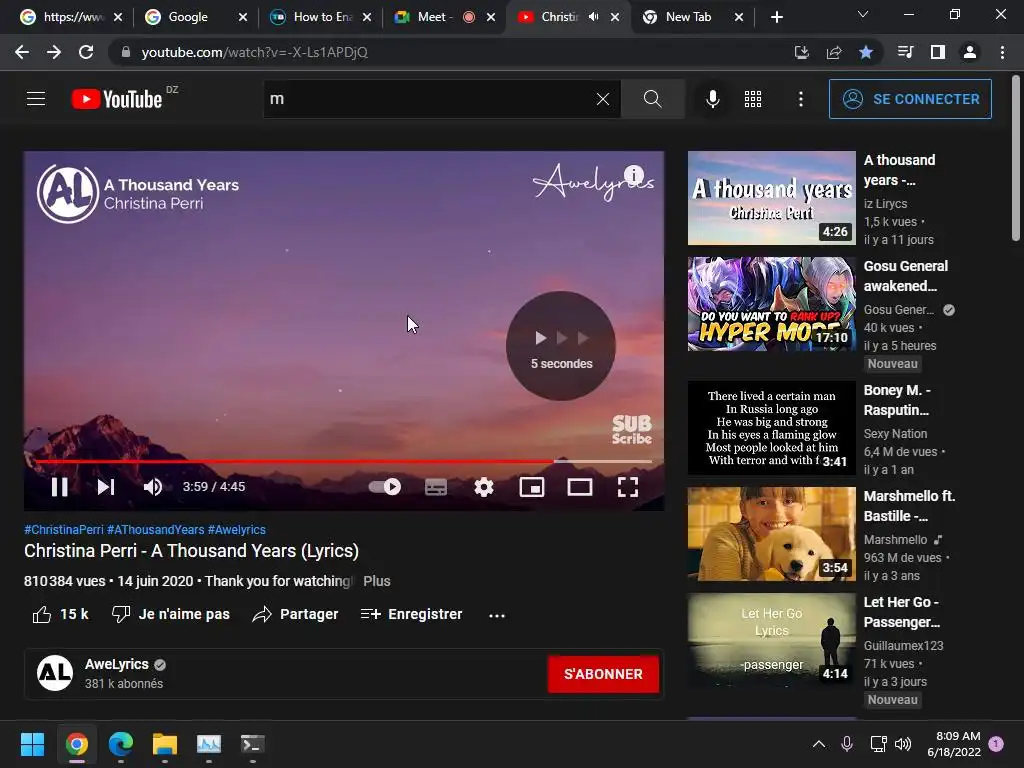Image resolution: width=1024 pixels, height=768 pixels.
Task: Start voice search with the microphone
Action: (712, 99)
